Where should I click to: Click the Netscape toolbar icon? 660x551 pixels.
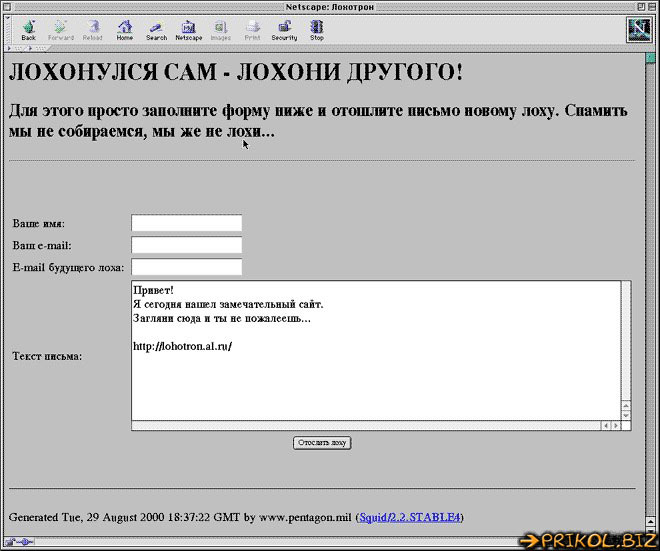tap(188, 29)
